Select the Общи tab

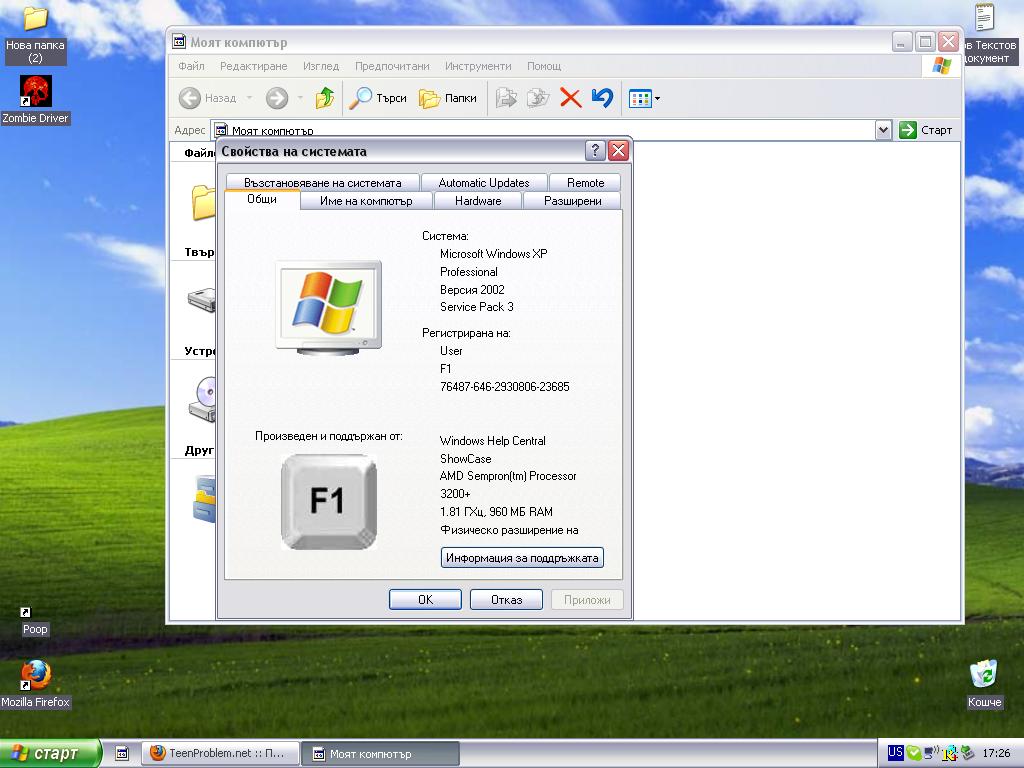pyautogui.click(x=262, y=199)
